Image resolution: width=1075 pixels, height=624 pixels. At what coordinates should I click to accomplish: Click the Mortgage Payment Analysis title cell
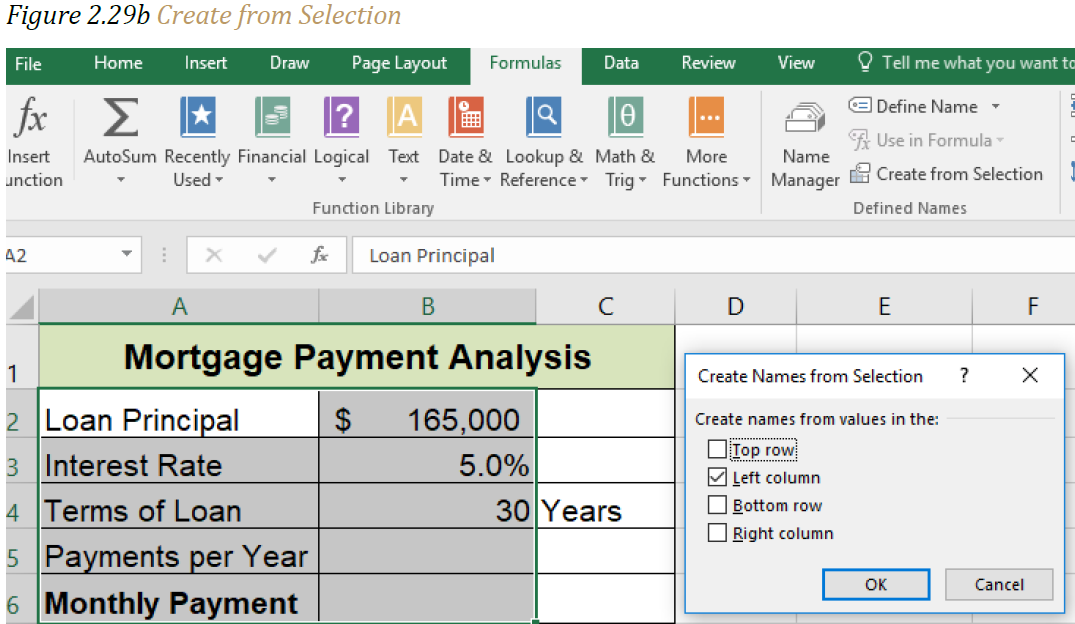(357, 357)
